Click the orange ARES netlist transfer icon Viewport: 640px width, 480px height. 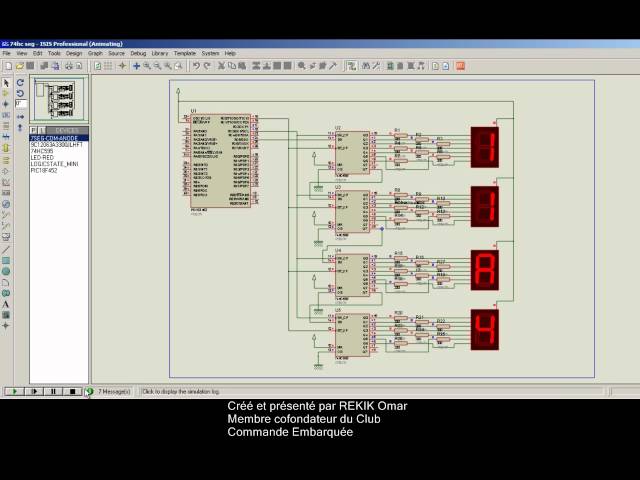tap(460, 66)
